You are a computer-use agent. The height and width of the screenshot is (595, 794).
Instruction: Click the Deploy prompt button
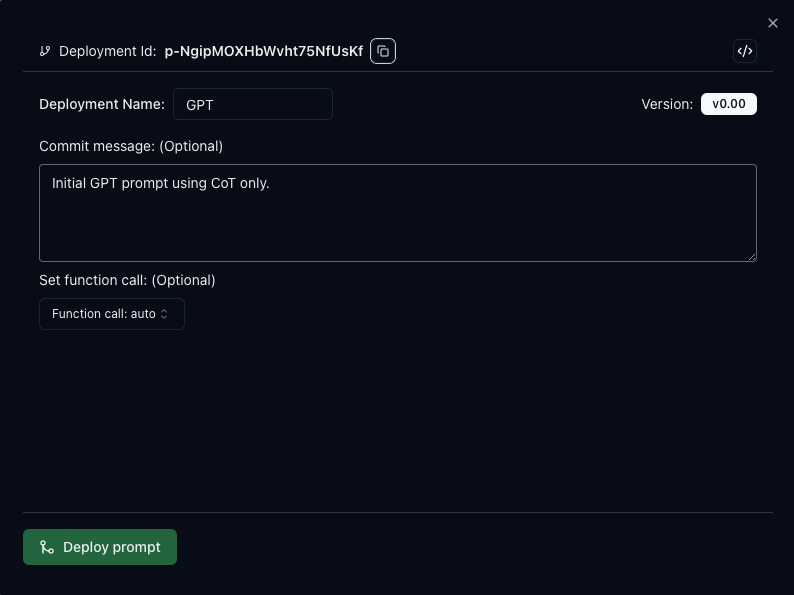(x=100, y=547)
